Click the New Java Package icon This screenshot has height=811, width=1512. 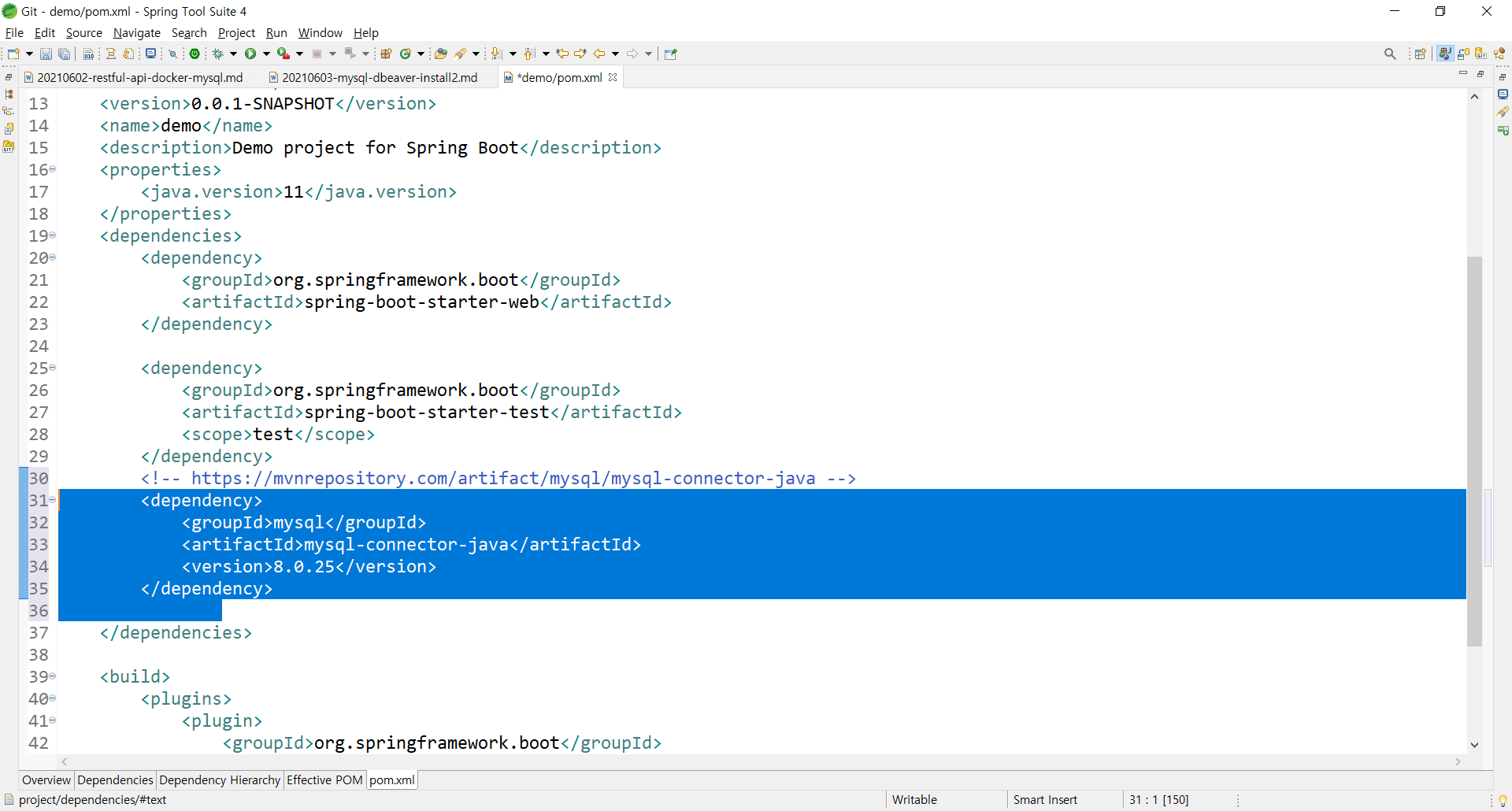(386, 54)
